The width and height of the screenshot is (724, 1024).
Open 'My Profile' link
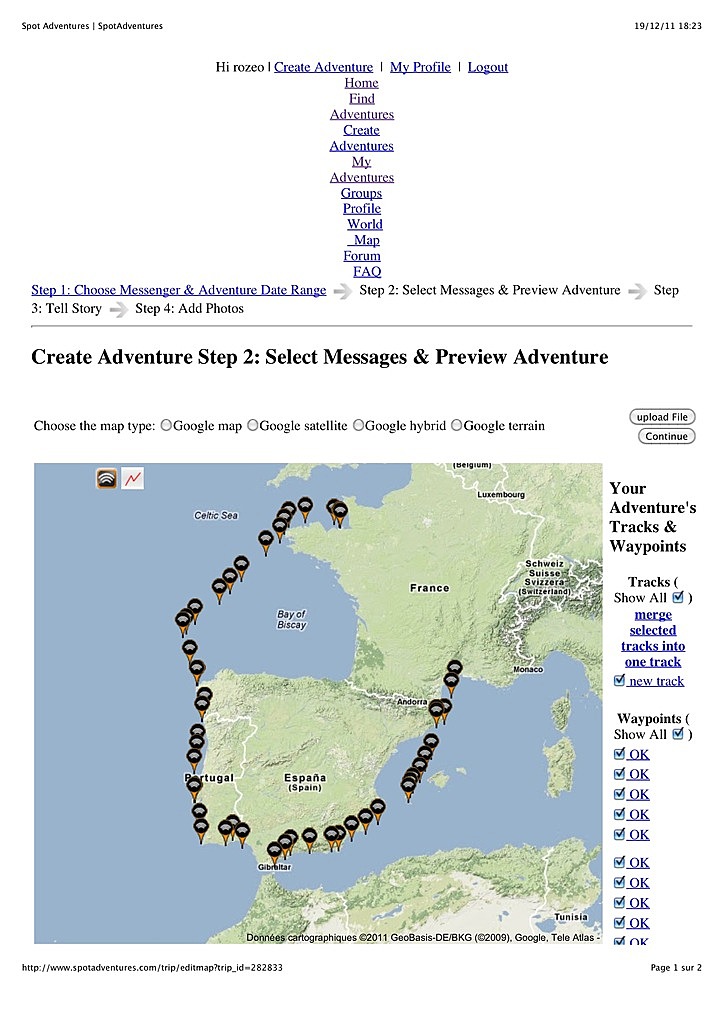click(x=420, y=67)
